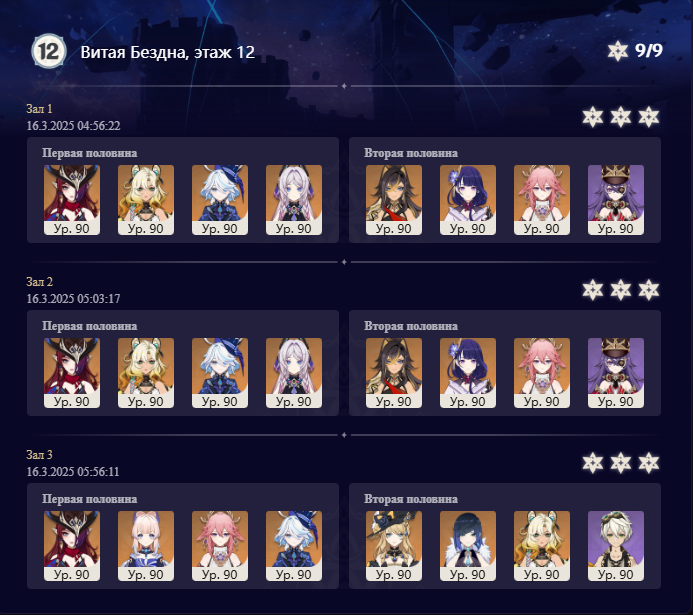Click purple-haired character portrait in Зал 1 second half
The image size is (693, 615).
[x=468, y=200]
